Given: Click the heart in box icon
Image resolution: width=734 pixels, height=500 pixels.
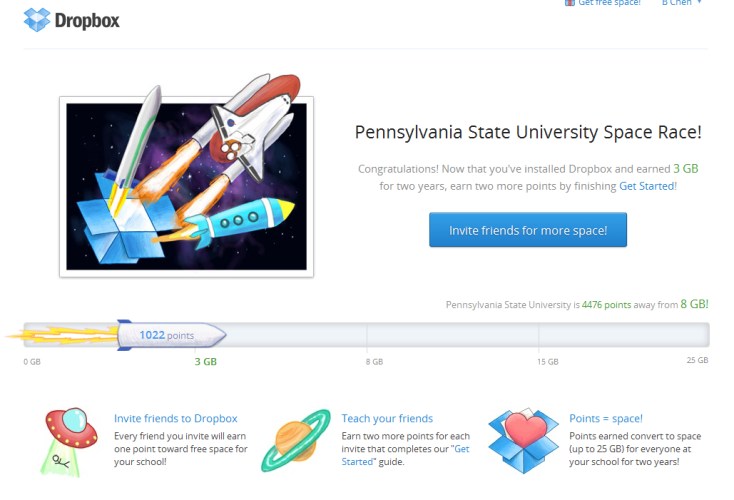Looking at the screenshot, I should 523,441.
